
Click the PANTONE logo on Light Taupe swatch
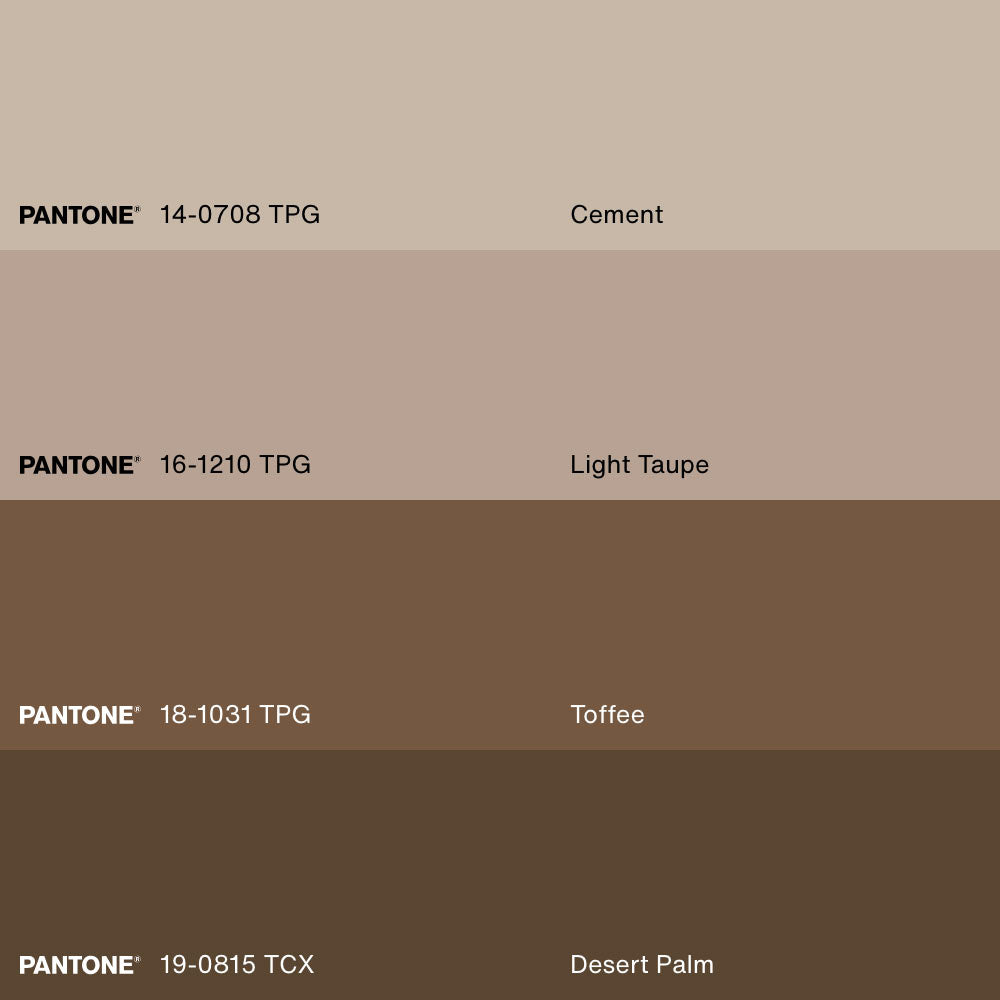click(x=79, y=465)
